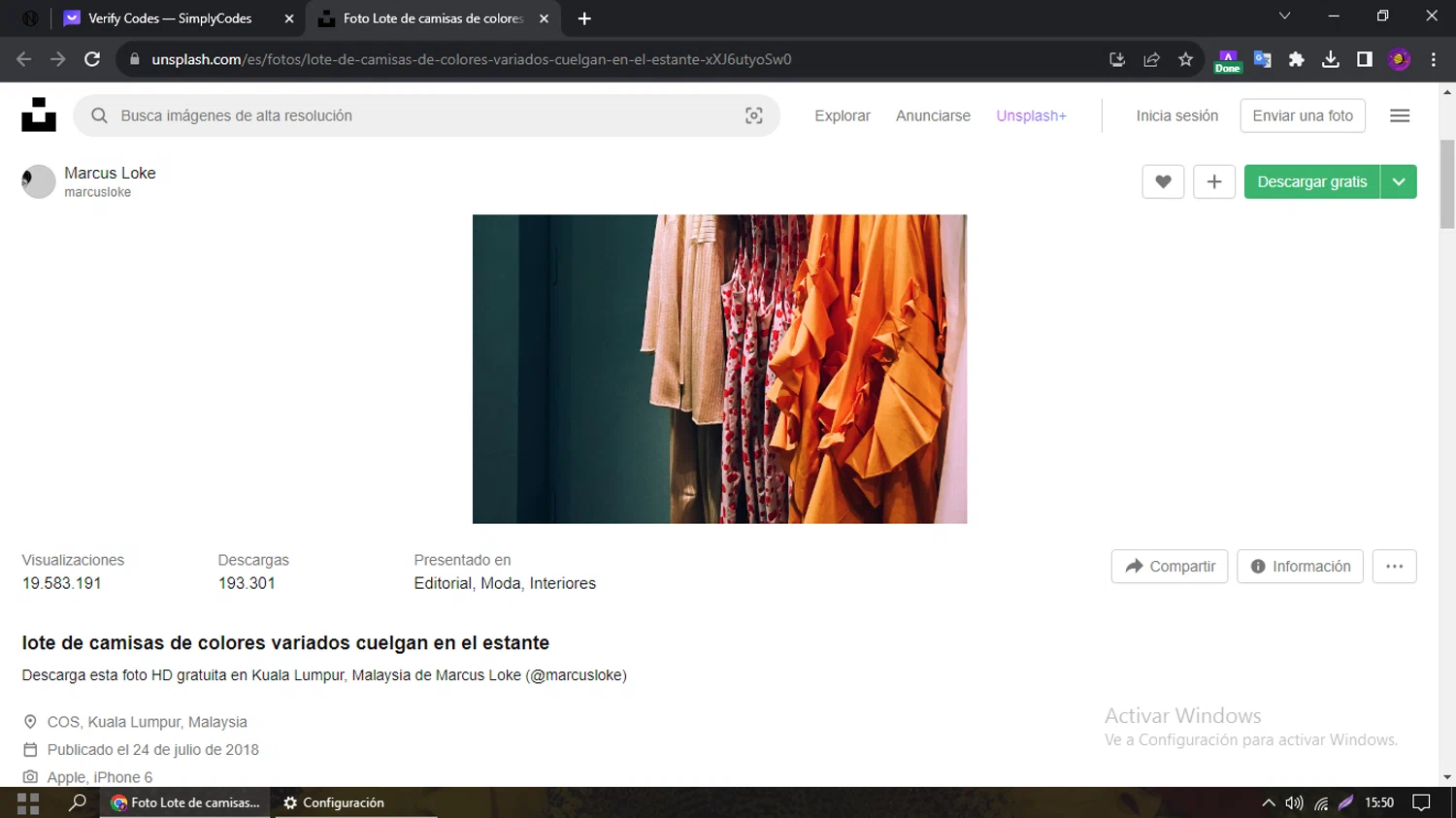
Task: Open a new browser tab
Action: [584, 18]
